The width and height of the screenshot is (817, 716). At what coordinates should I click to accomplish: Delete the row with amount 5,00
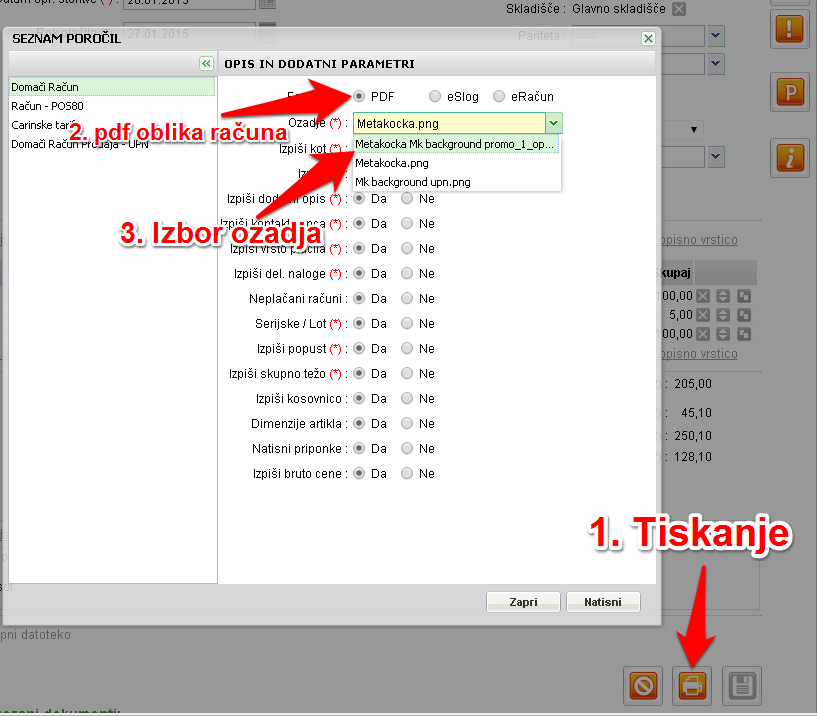[703, 315]
